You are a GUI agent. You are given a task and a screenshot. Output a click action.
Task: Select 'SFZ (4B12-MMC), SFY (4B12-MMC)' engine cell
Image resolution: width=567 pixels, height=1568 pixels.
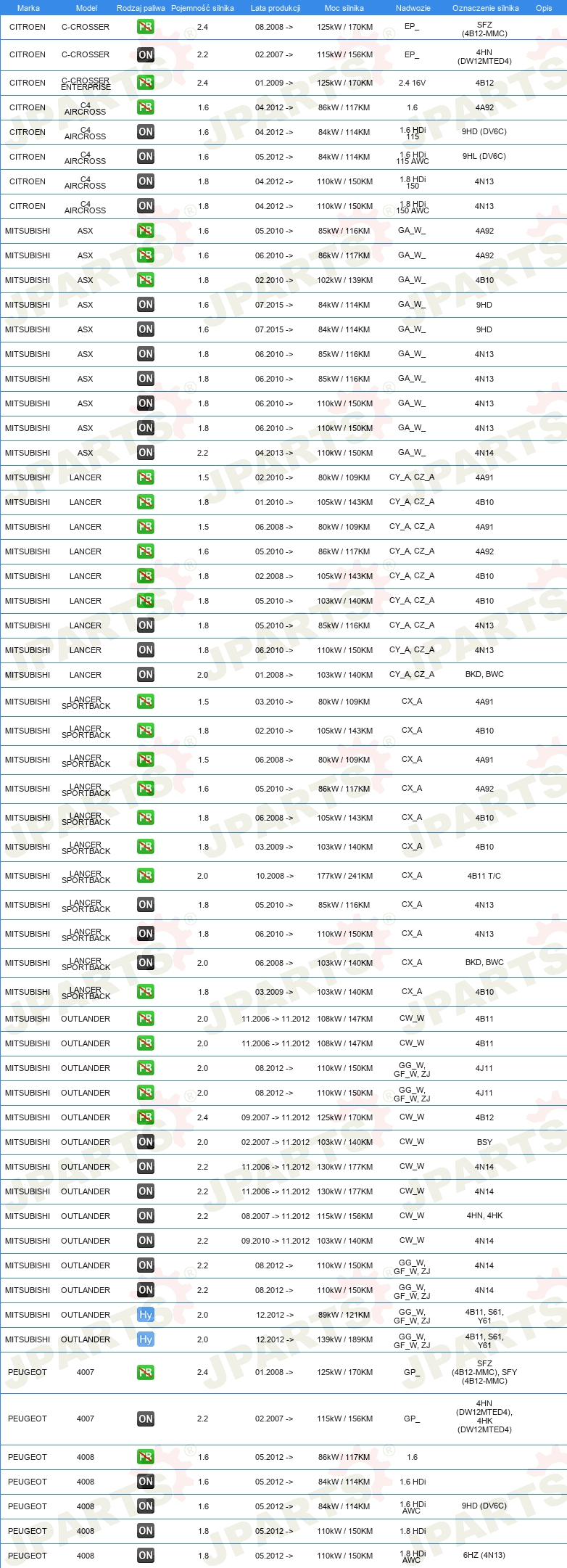484,1372
